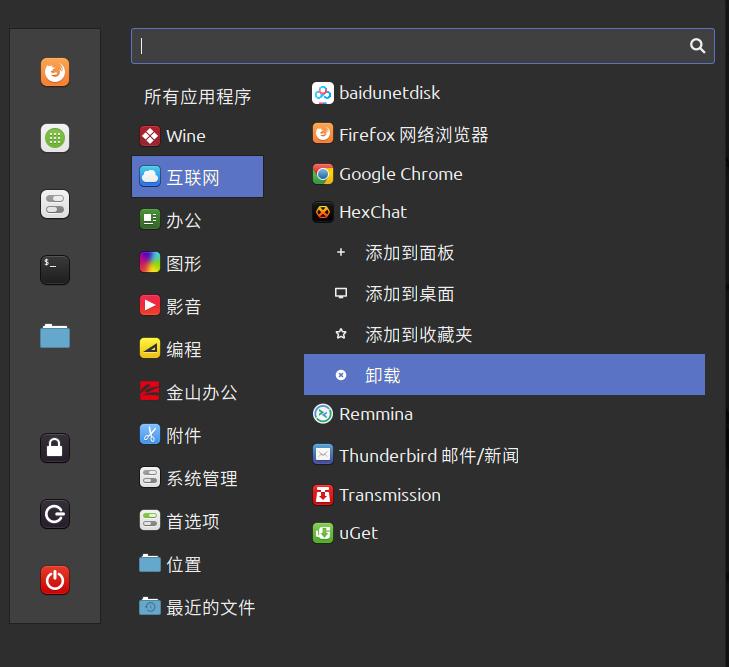
Task: Click the 位置 folder icon
Action: (x=150, y=563)
